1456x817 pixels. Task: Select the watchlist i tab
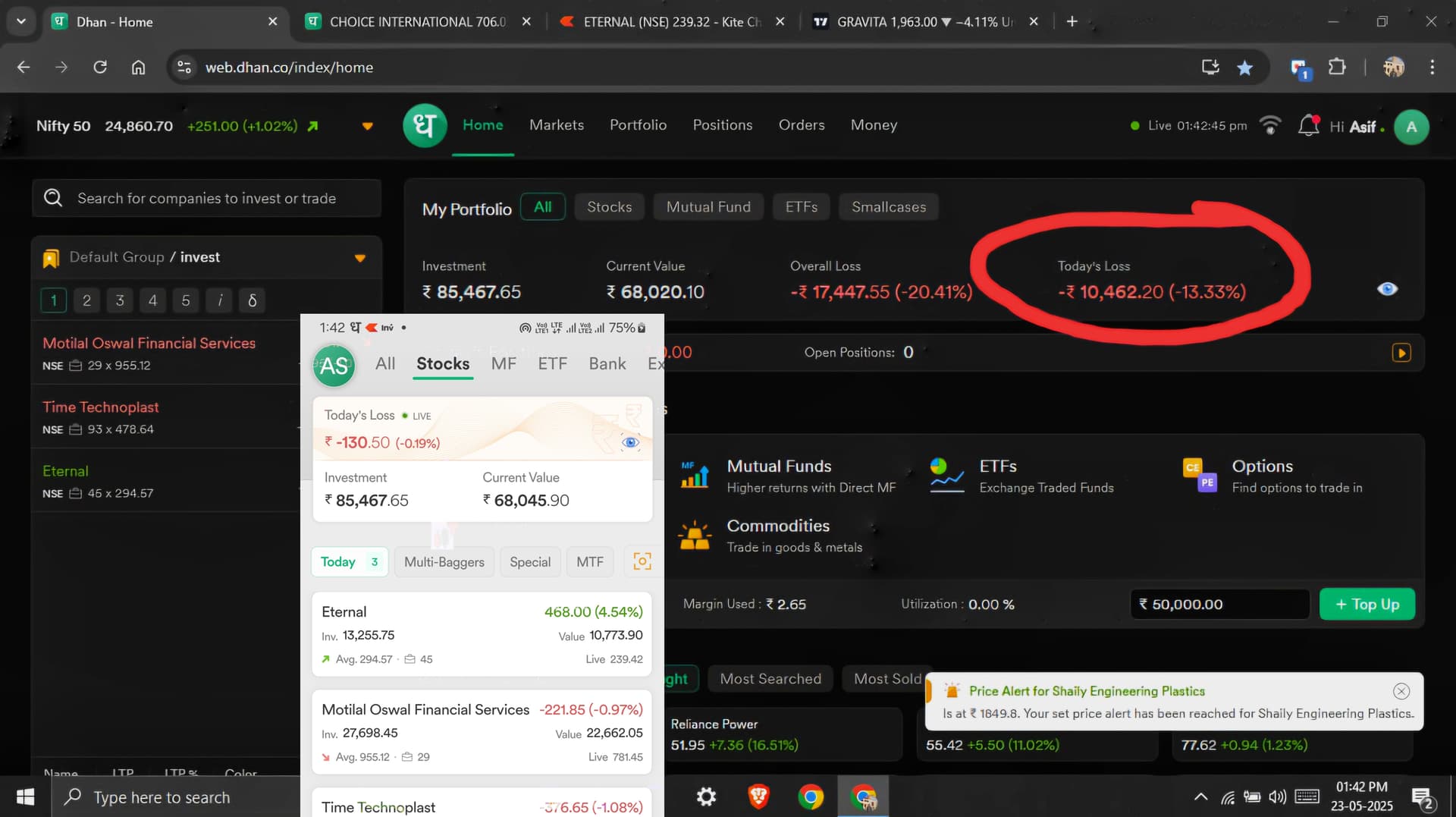pos(219,300)
